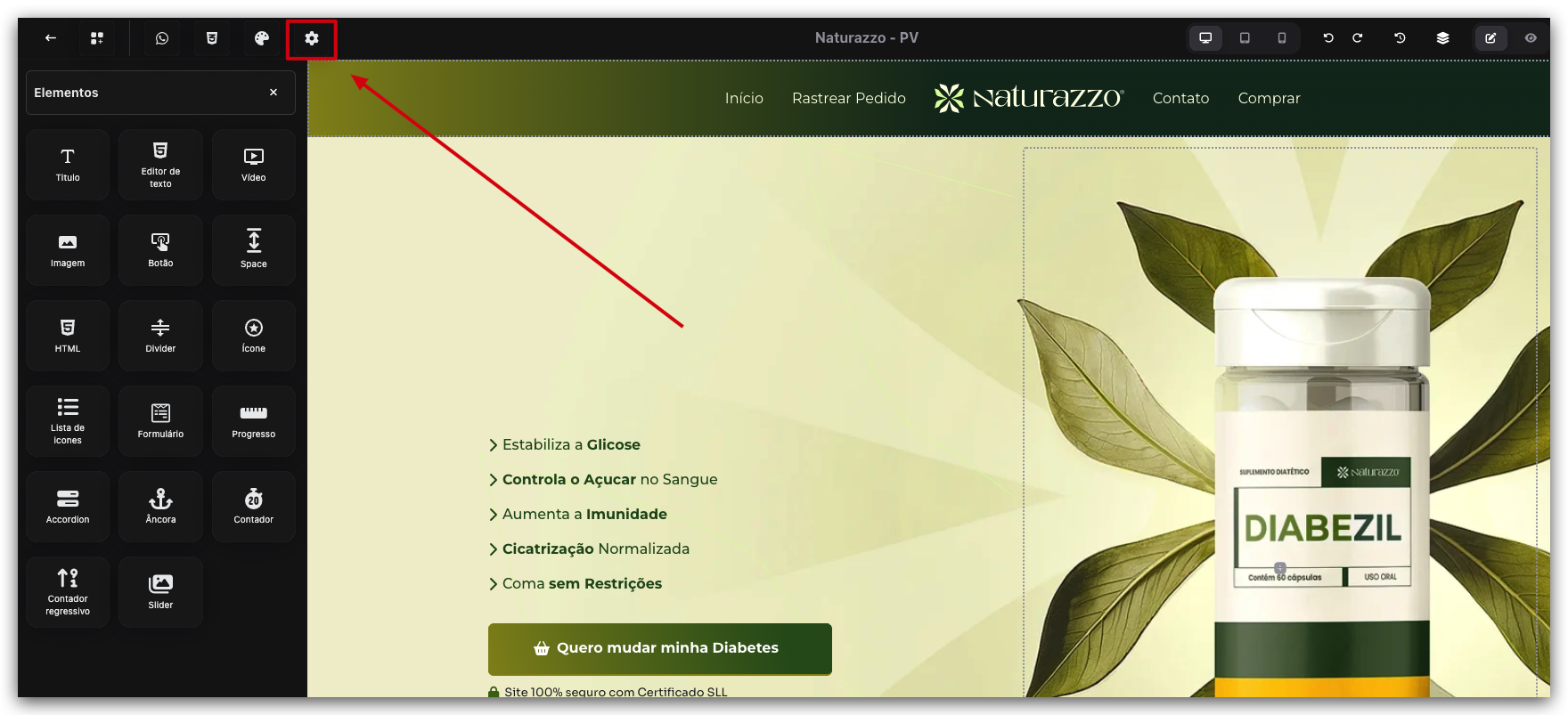This screenshot has width=1568, height=715.
Task: Select the Estabiliza a Glicose list item
Action: [565, 444]
